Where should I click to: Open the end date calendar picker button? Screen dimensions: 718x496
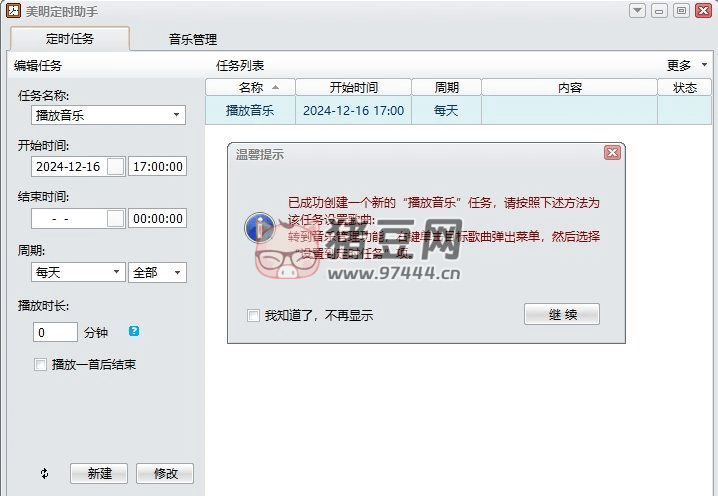coord(116,218)
